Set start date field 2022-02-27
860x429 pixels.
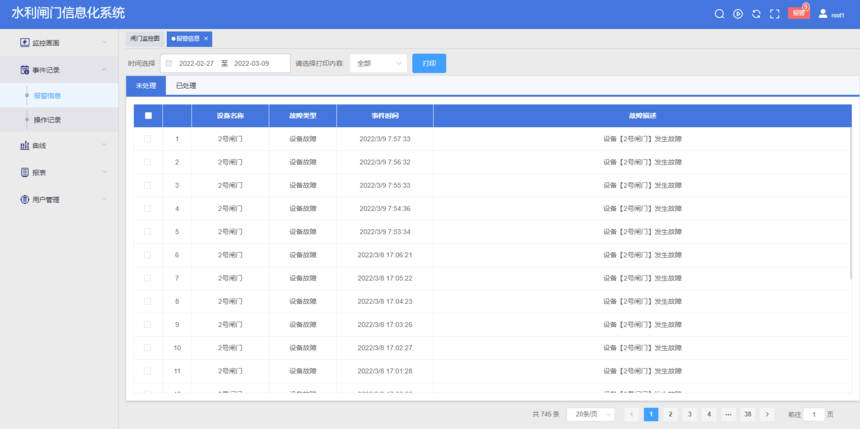click(196, 63)
